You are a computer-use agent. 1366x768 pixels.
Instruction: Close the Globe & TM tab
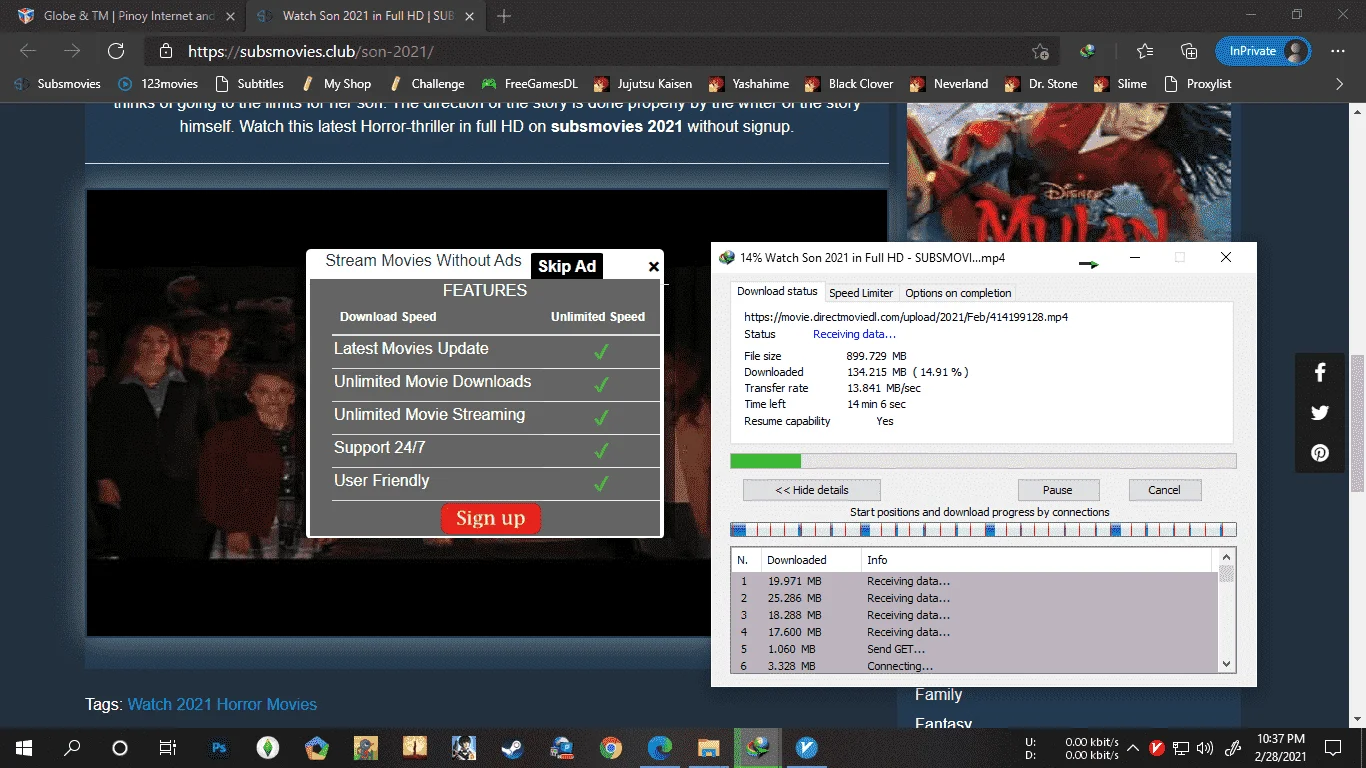click(230, 16)
